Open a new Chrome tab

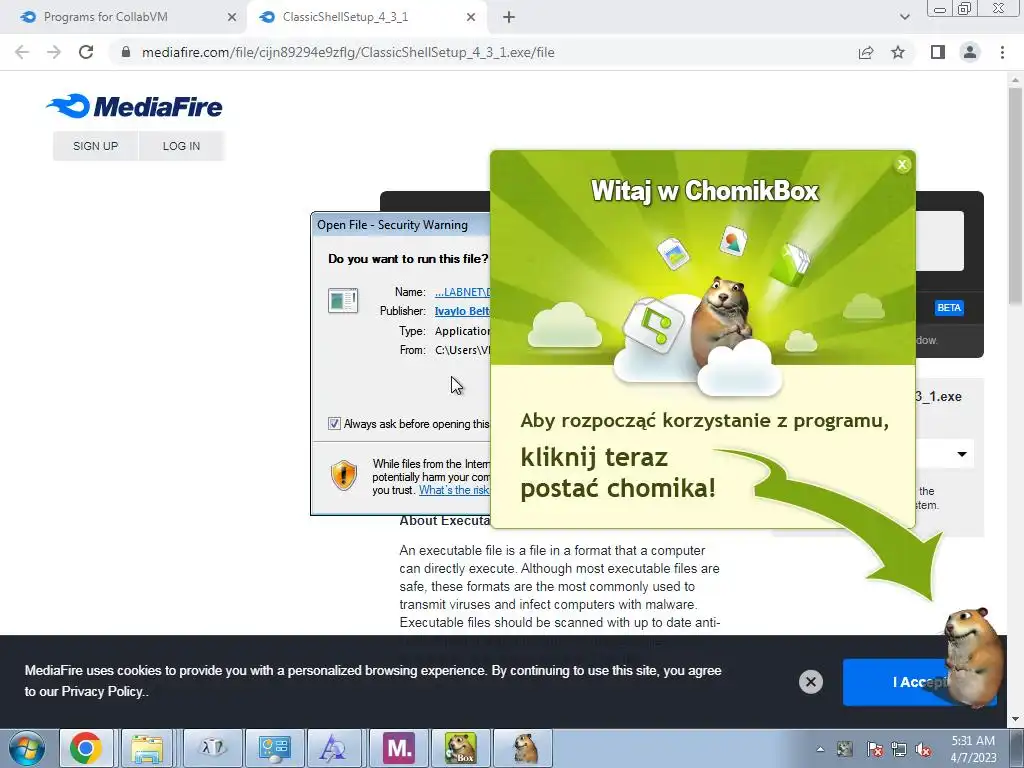[x=509, y=18]
